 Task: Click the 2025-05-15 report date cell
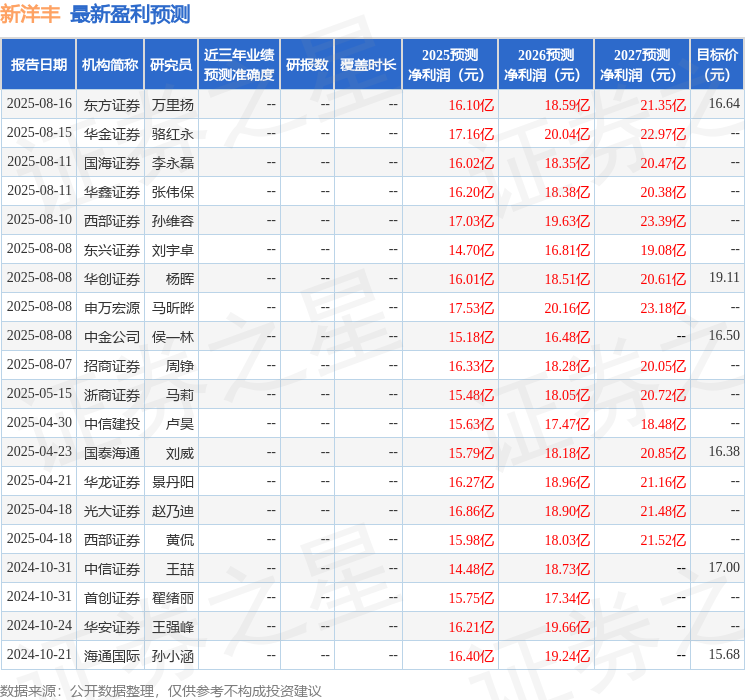(39, 394)
